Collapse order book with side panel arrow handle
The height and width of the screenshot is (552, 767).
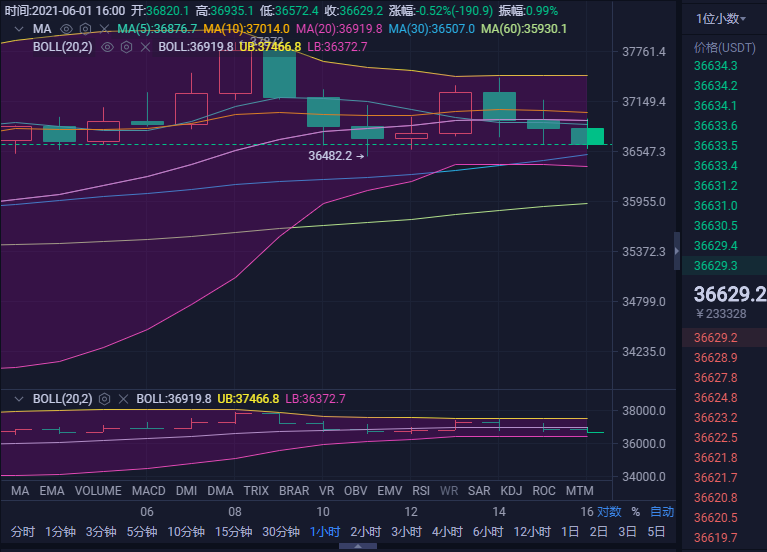click(677, 251)
